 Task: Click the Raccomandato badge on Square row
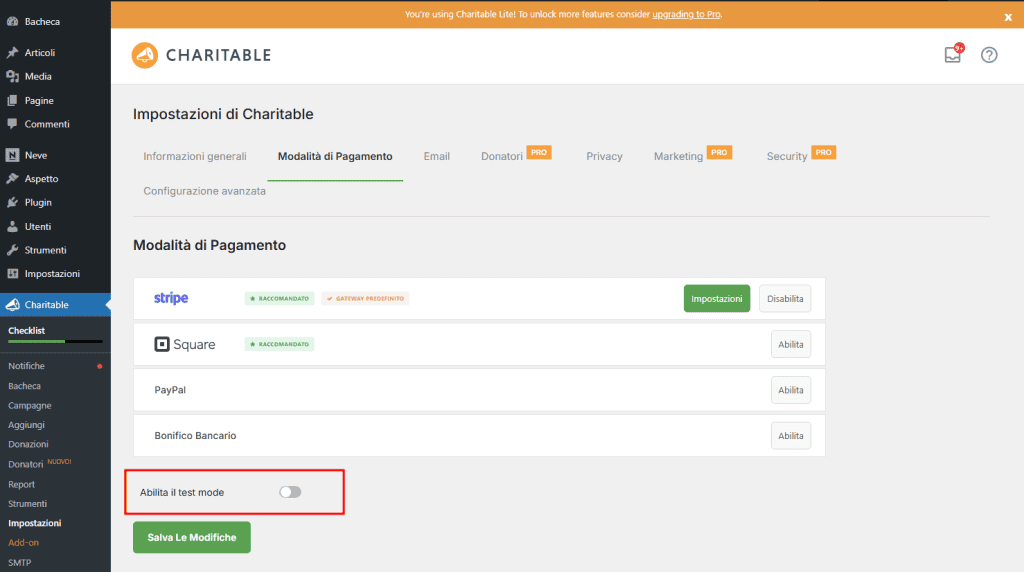click(280, 344)
